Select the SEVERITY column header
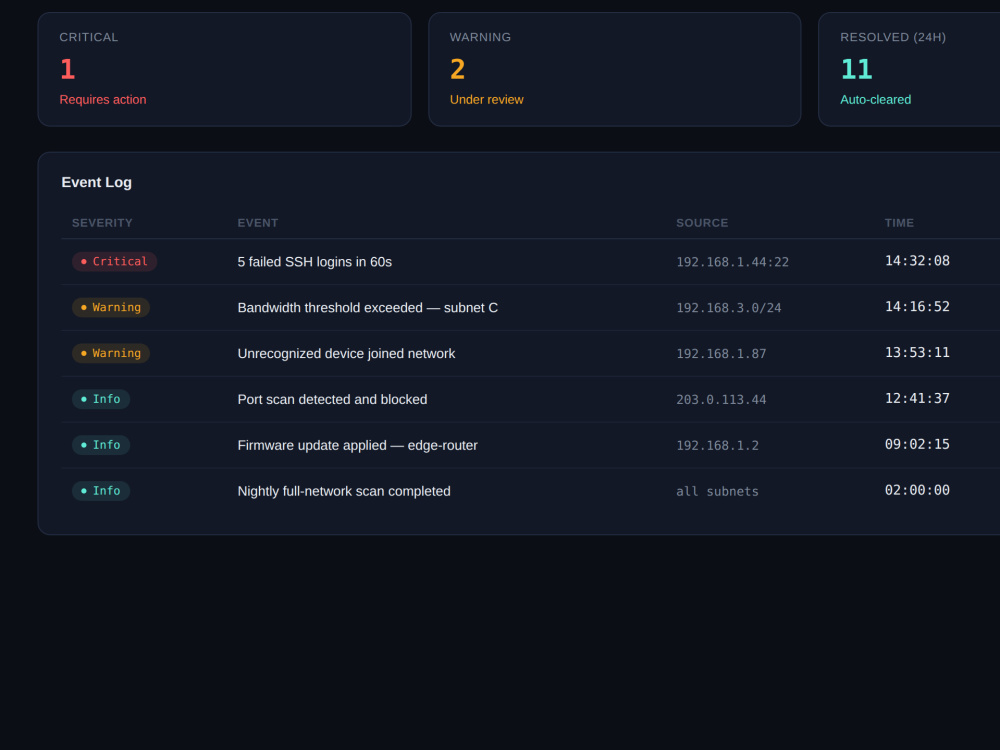 102,223
